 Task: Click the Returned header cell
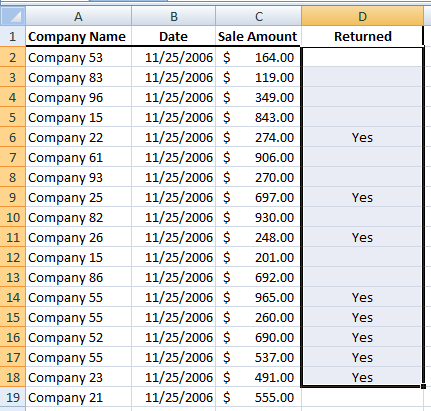362,36
